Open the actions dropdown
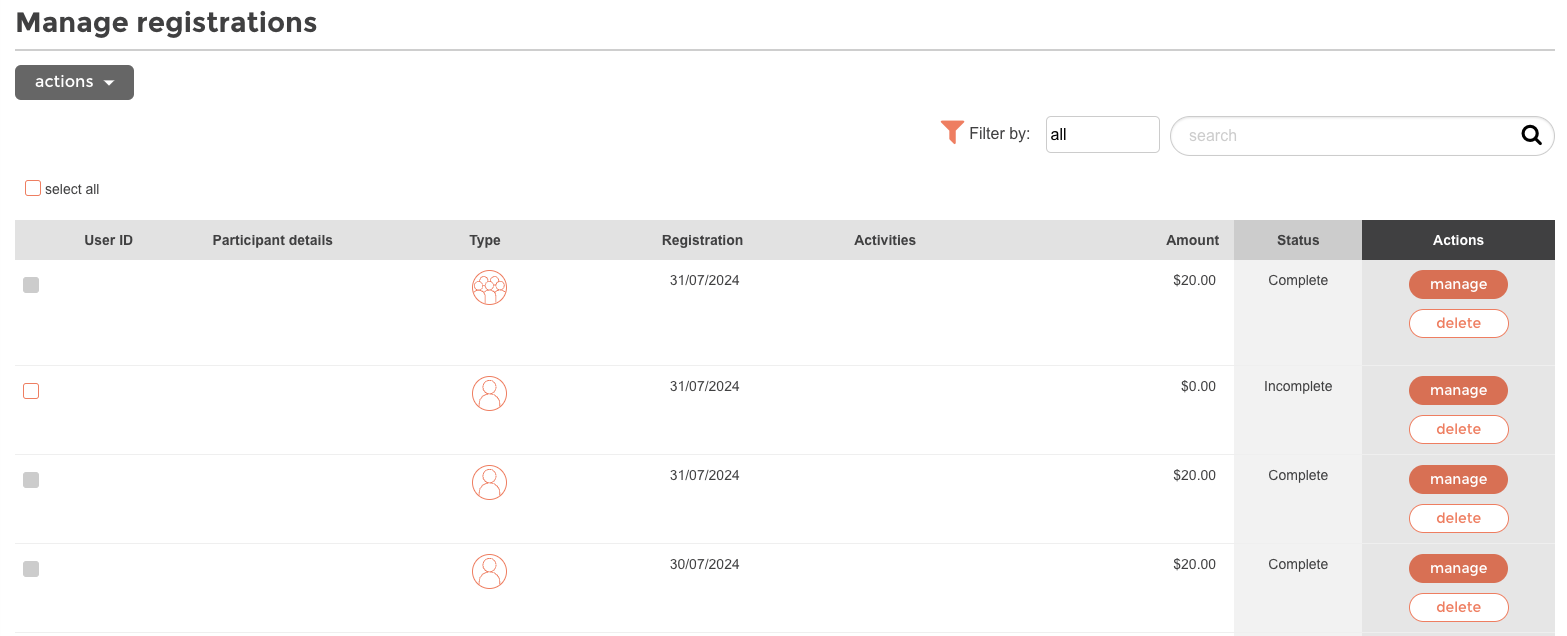 74,82
